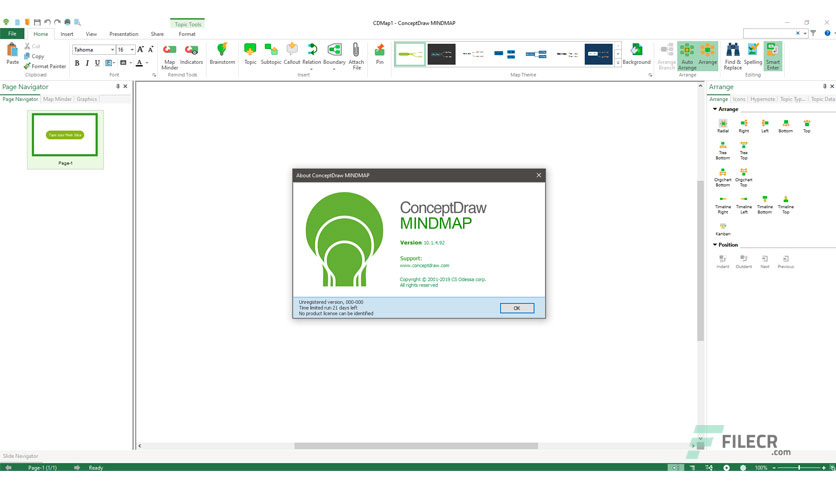Collapse the Position section triangle

click(715, 245)
